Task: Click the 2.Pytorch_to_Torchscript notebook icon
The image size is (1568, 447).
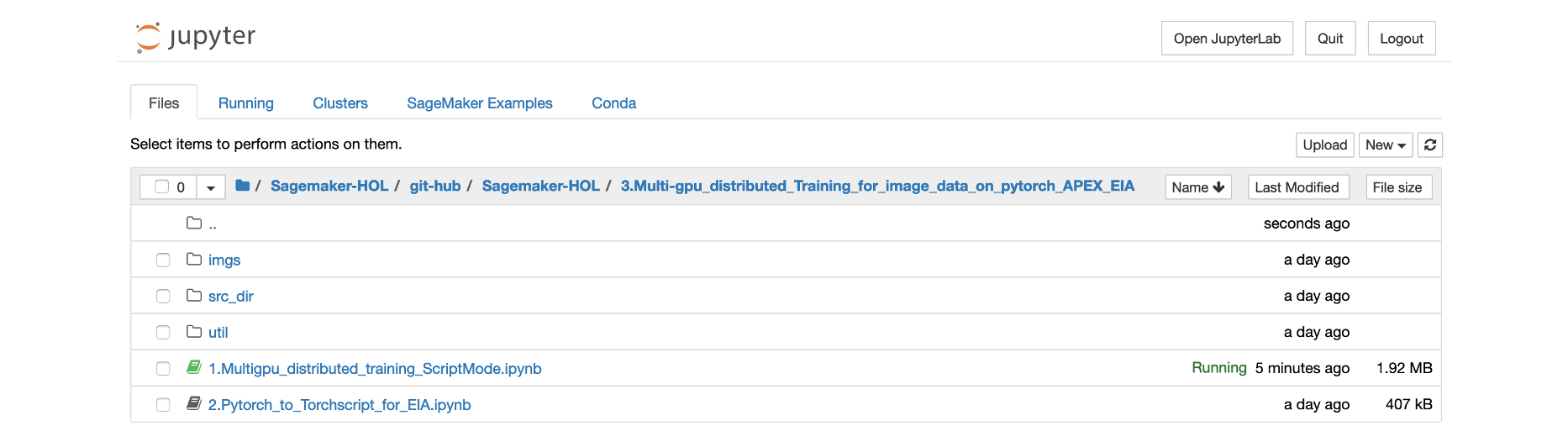Action: 194,403
